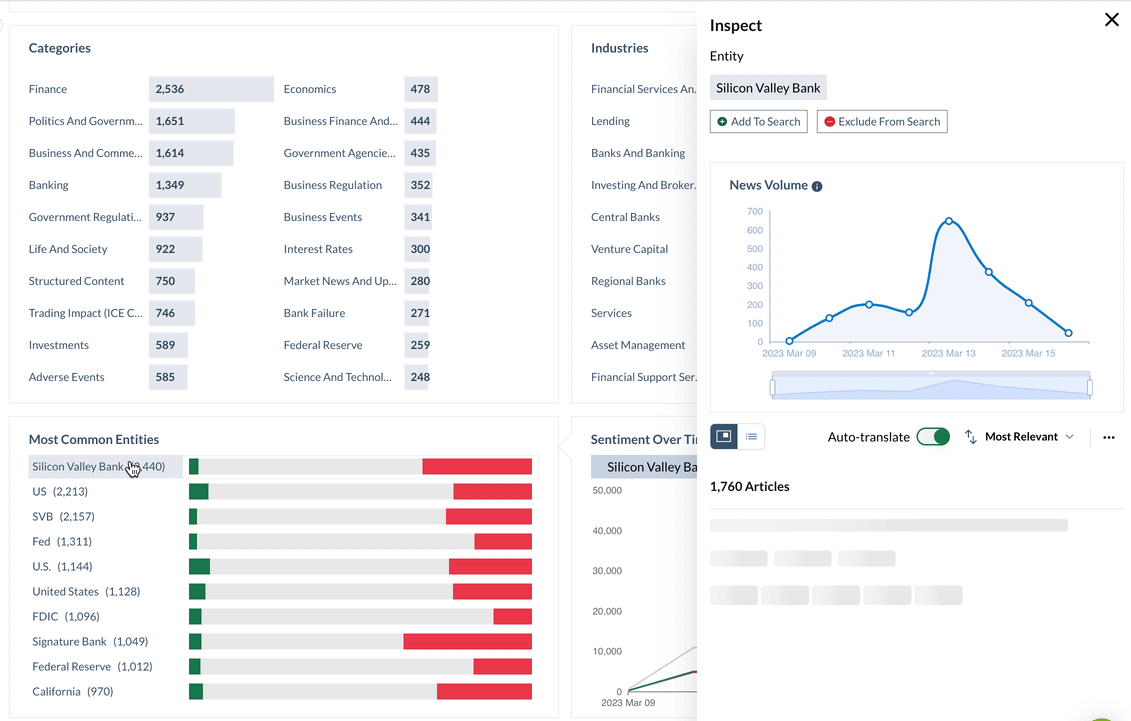Select the Lending industry
Screen dimensions: 1131x721
click(610, 121)
